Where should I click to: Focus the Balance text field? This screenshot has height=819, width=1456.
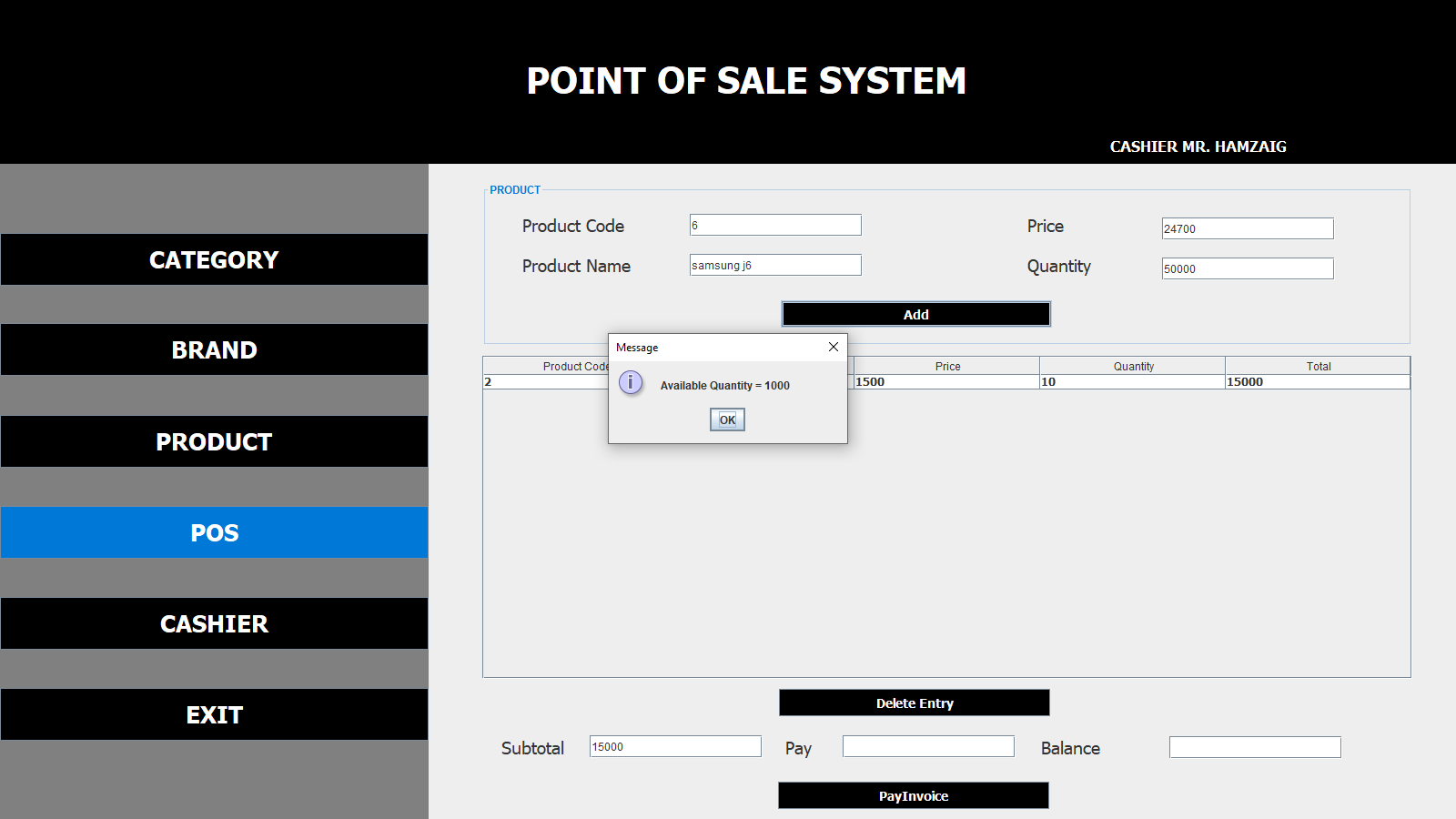(x=1254, y=748)
